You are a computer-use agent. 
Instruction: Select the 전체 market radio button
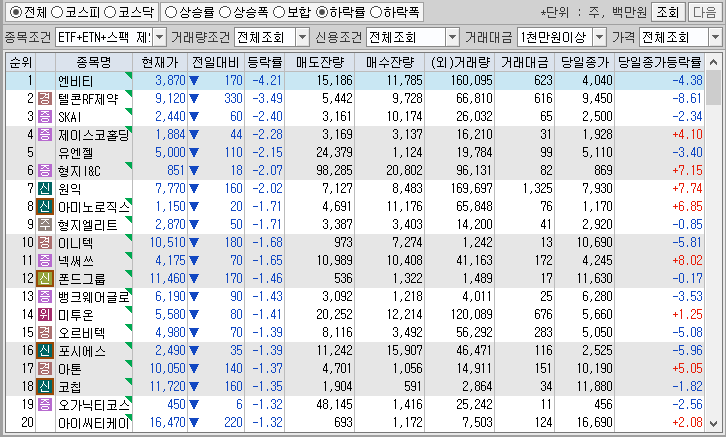tap(16, 12)
